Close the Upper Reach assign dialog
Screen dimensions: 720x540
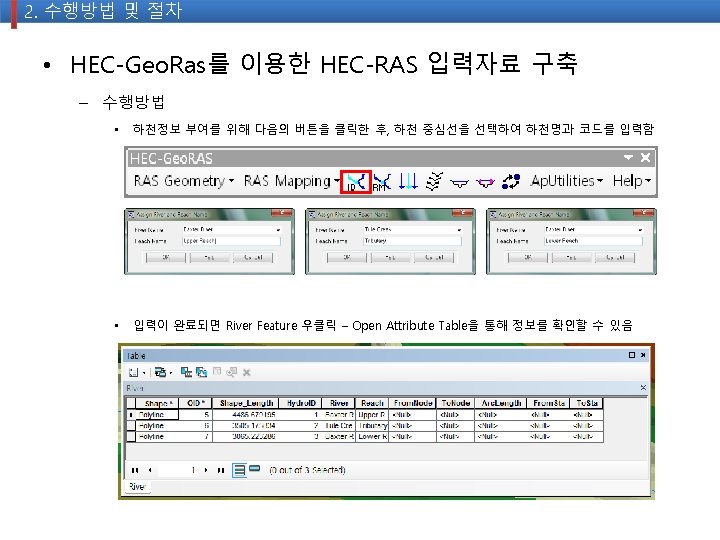point(282,213)
